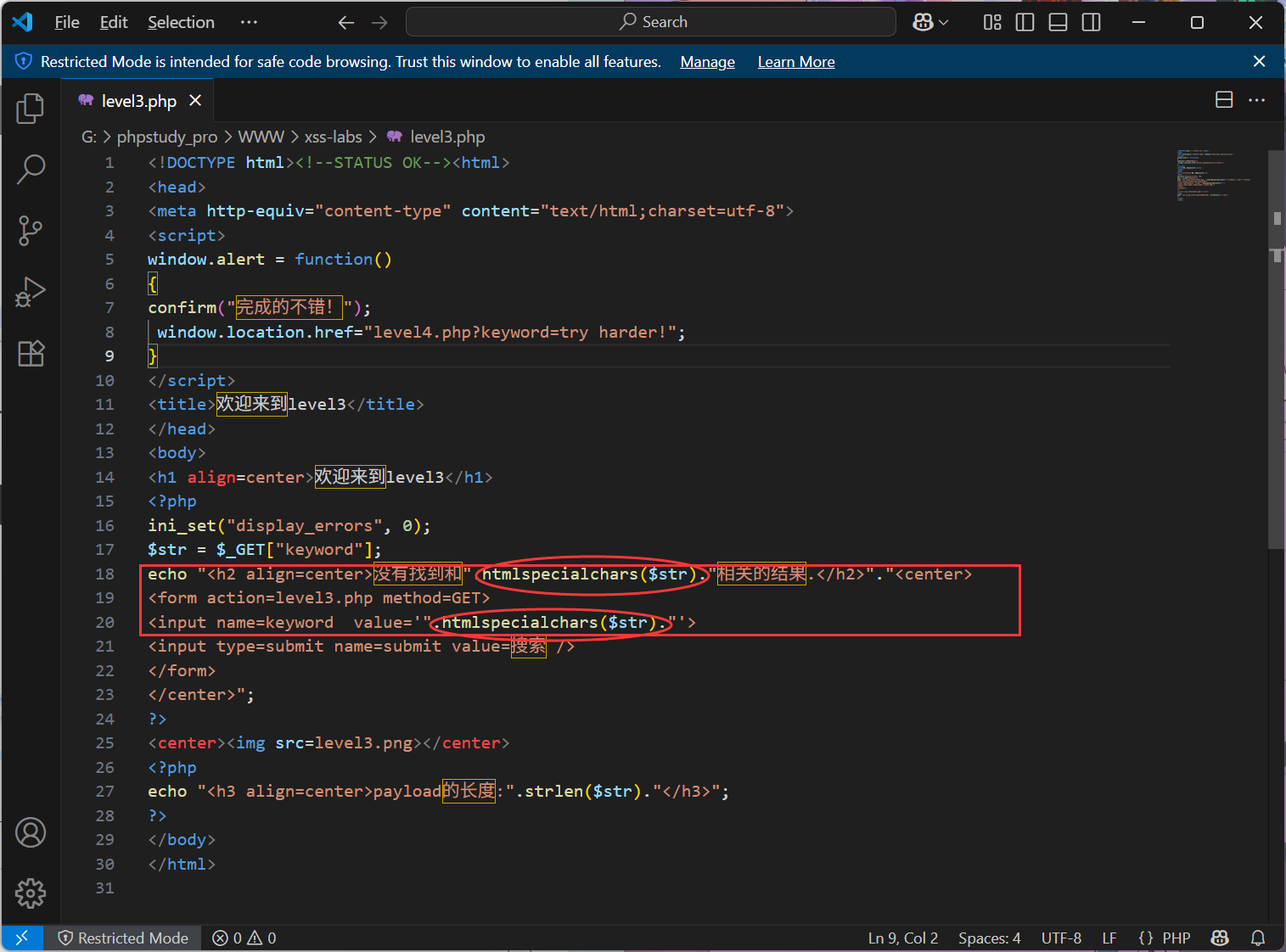Open the Run and Debug view
The image size is (1286, 952).
[31, 292]
